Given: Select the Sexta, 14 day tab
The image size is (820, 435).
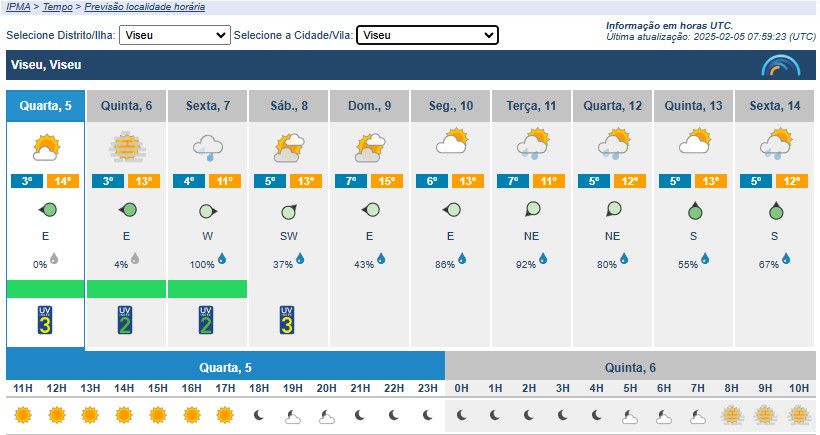Looking at the screenshot, I should (x=775, y=106).
